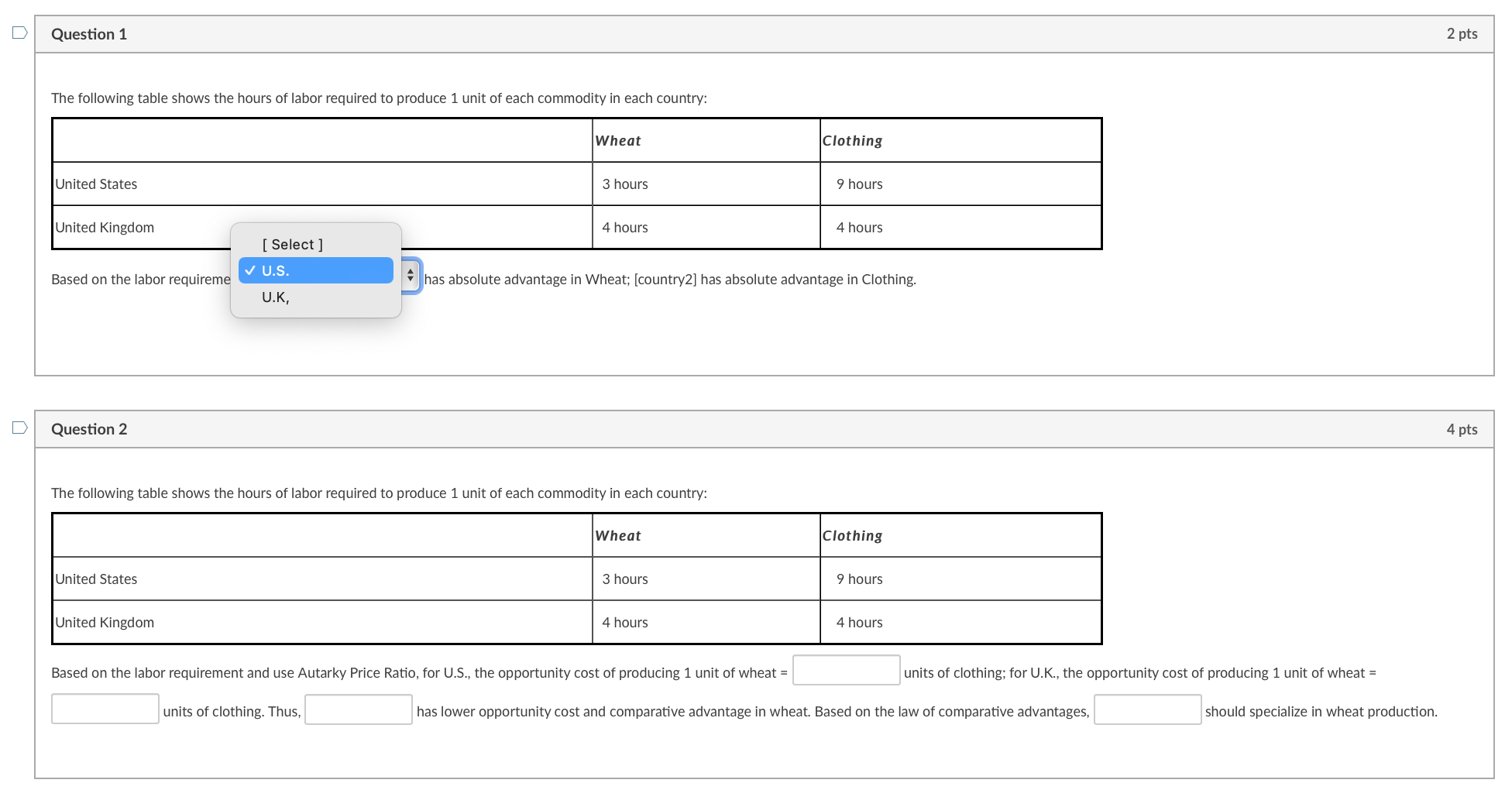
Task: Click U.K. clothing 4 hours cell in Question 1
Action: click(x=859, y=228)
